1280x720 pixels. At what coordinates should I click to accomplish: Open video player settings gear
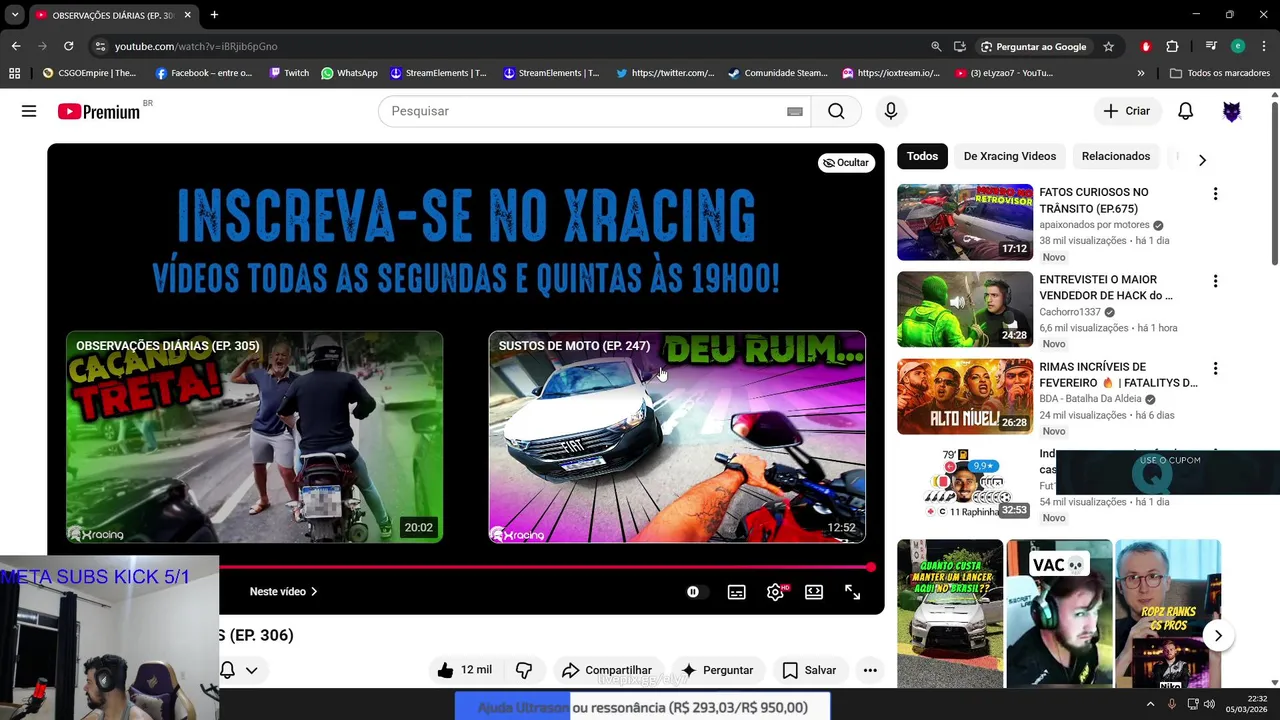click(775, 592)
